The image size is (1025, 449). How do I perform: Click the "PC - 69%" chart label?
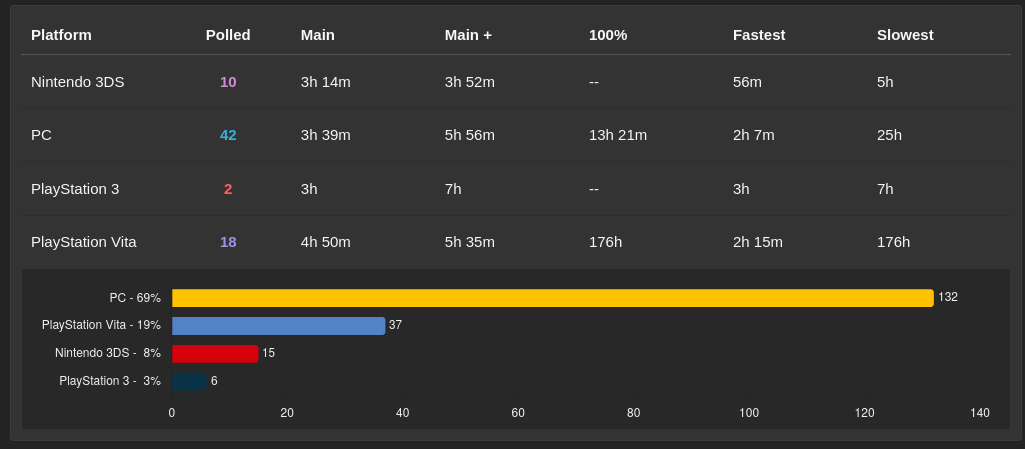click(135, 298)
